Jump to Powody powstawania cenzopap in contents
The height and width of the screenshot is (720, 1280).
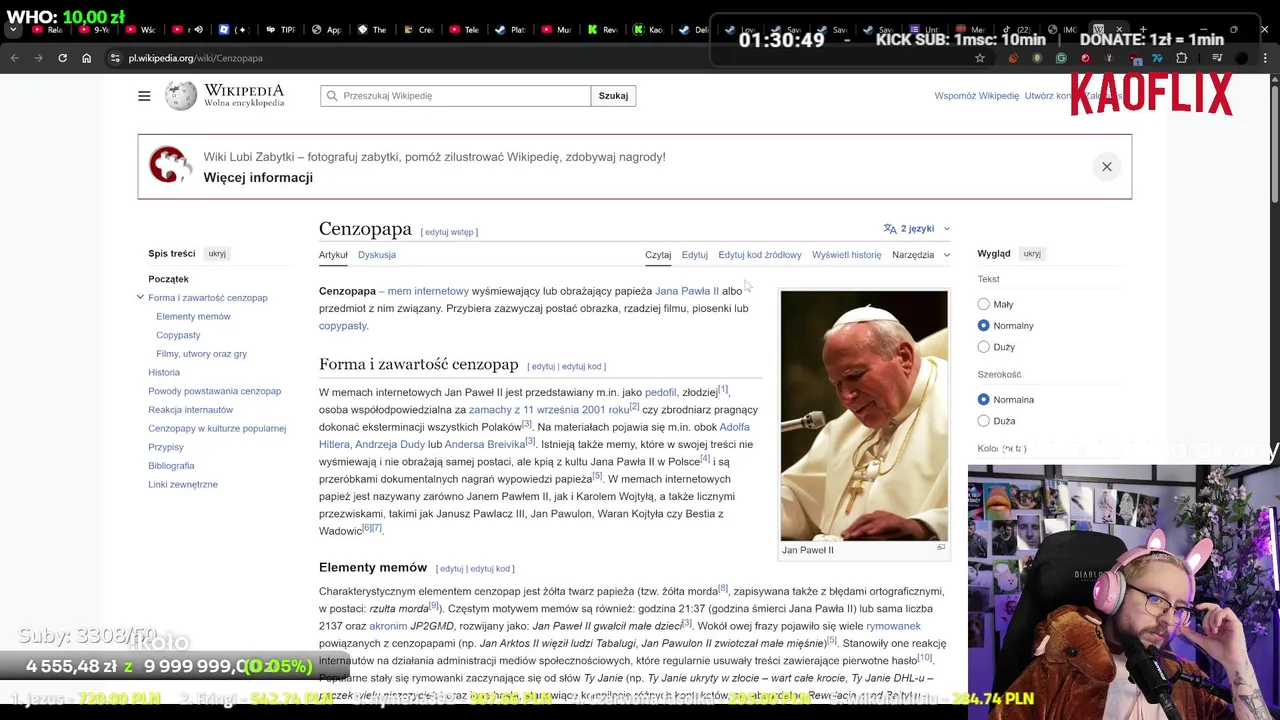pyautogui.click(x=214, y=391)
